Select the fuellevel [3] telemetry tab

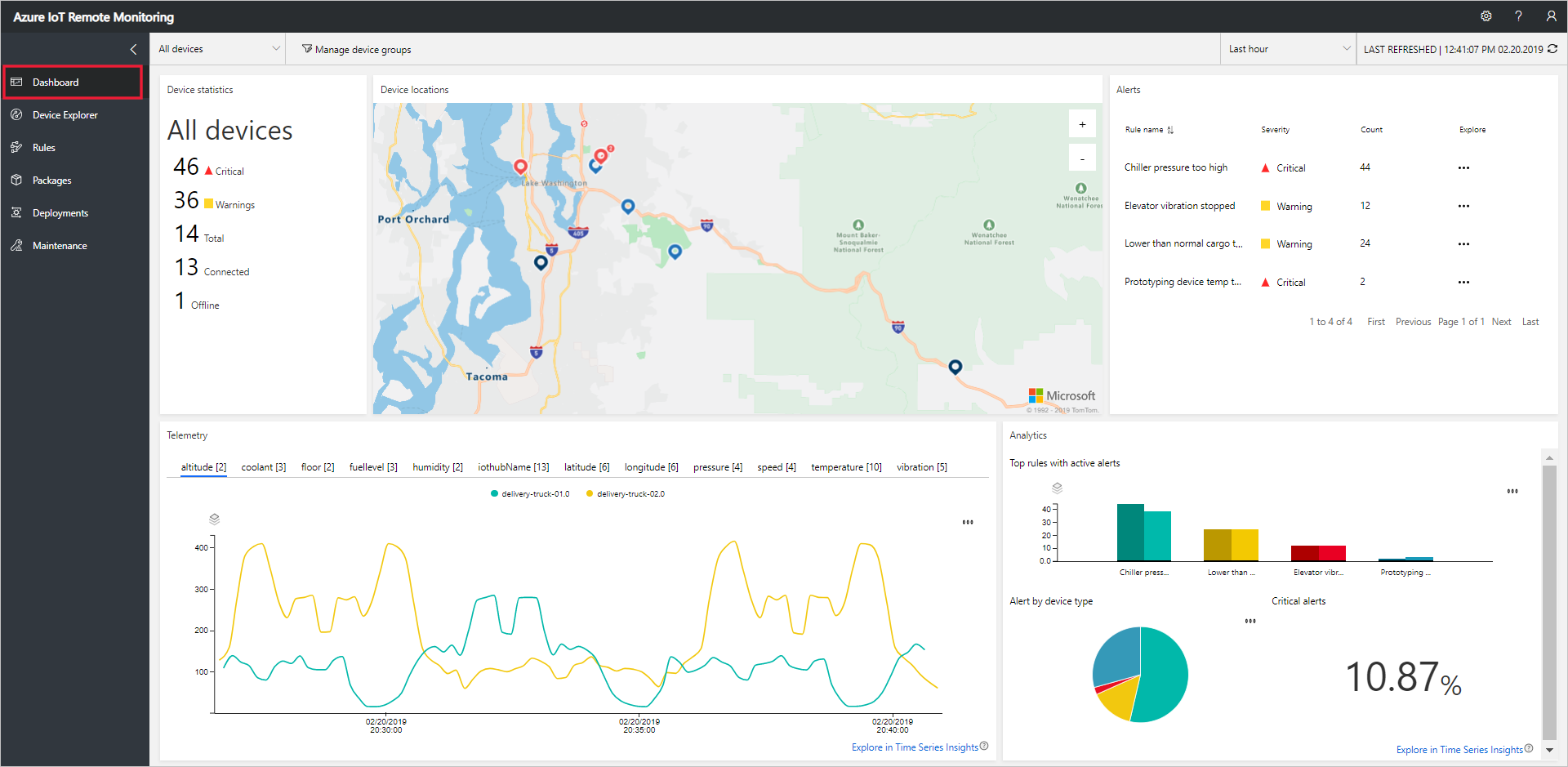pos(373,467)
